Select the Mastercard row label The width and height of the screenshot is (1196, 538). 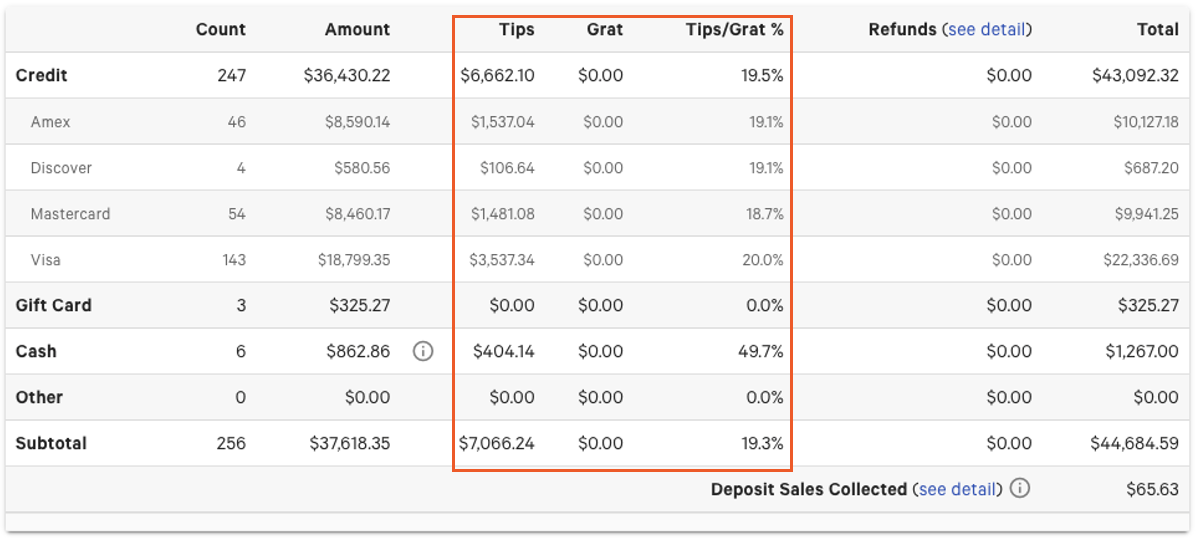(70, 214)
